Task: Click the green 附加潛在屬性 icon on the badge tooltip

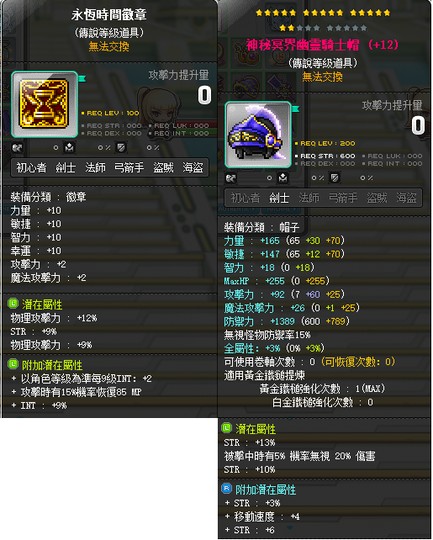Action: pos(13,364)
